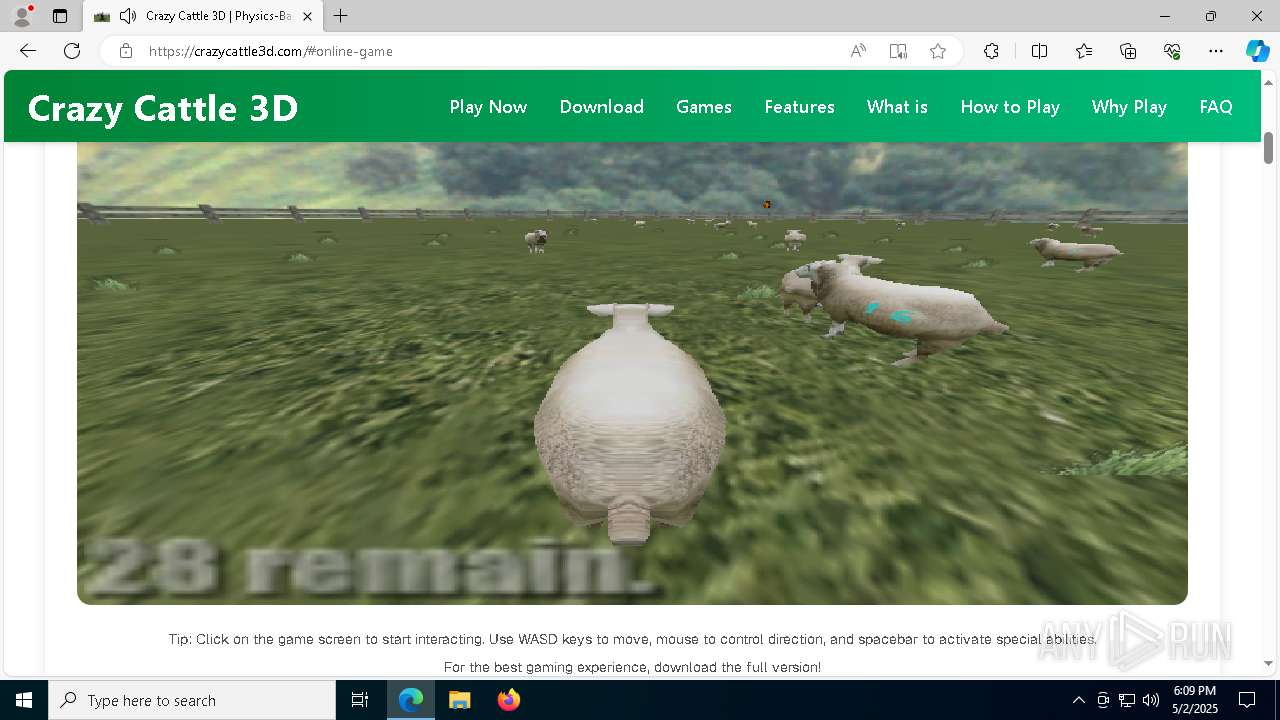Go to the Features section
The image size is (1280, 720).
pyautogui.click(x=799, y=107)
